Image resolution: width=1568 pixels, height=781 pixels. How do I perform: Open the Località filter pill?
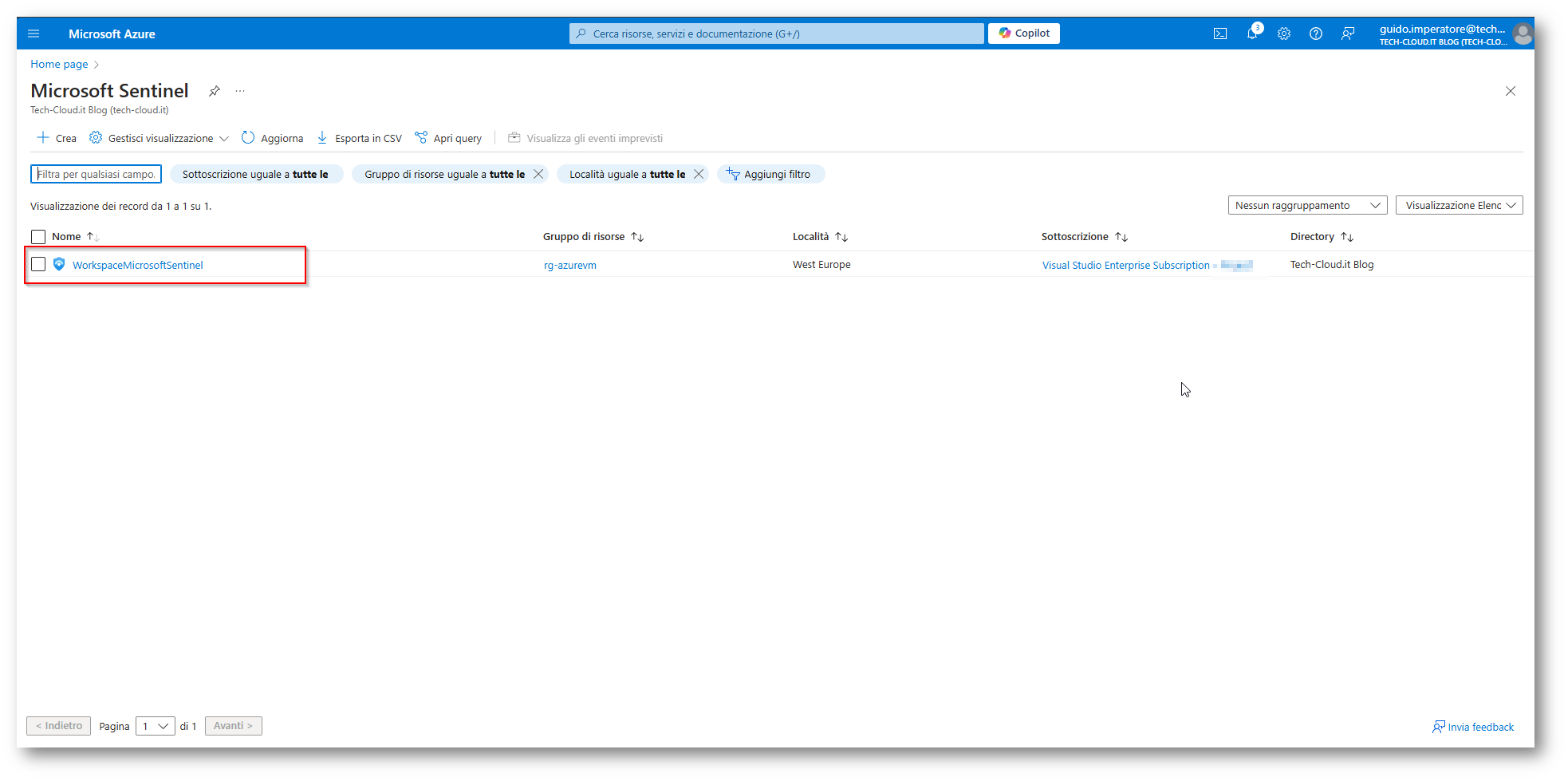(x=627, y=174)
